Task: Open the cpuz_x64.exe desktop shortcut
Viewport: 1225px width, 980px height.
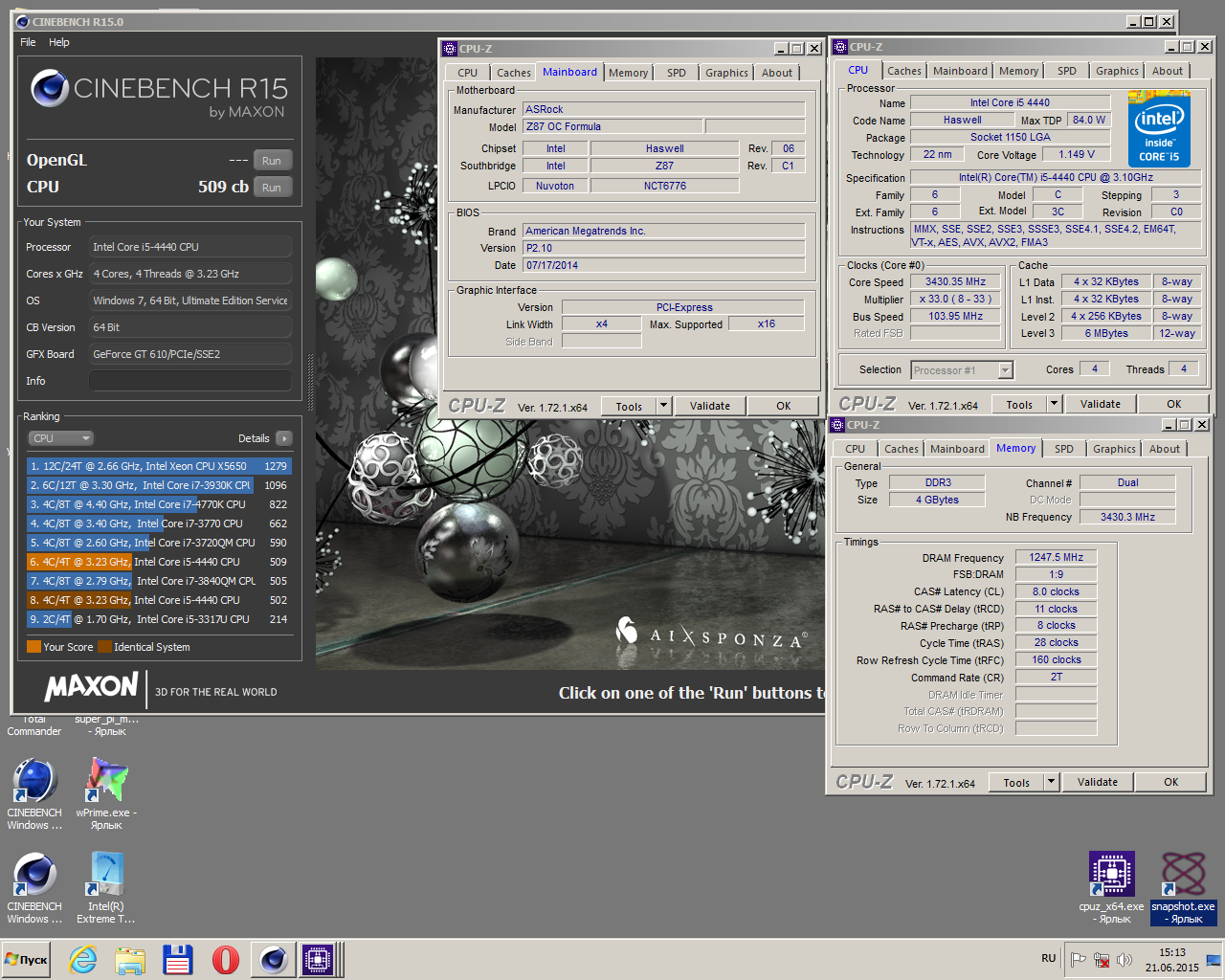Action: click(1111, 887)
